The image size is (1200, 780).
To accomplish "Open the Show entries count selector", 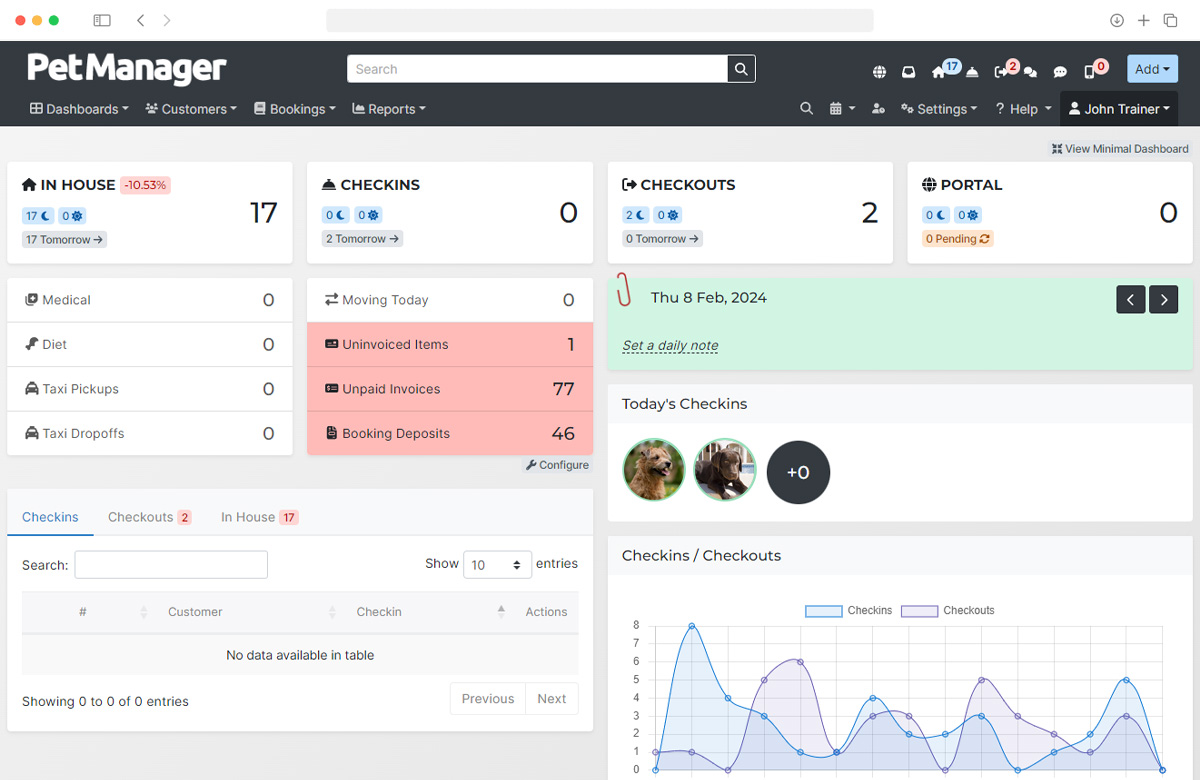I will (x=497, y=565).
